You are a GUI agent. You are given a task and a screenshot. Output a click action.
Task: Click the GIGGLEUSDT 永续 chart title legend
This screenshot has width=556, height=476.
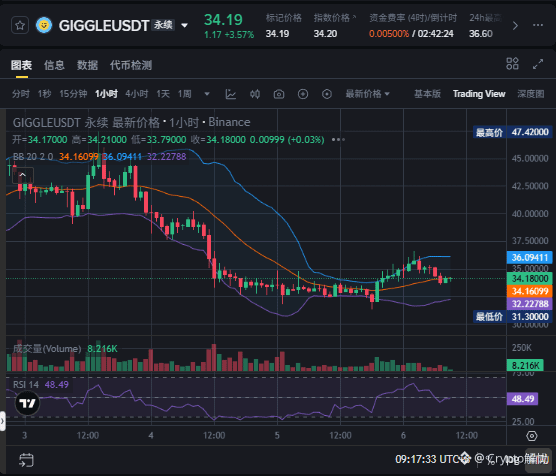click(132, 122)
